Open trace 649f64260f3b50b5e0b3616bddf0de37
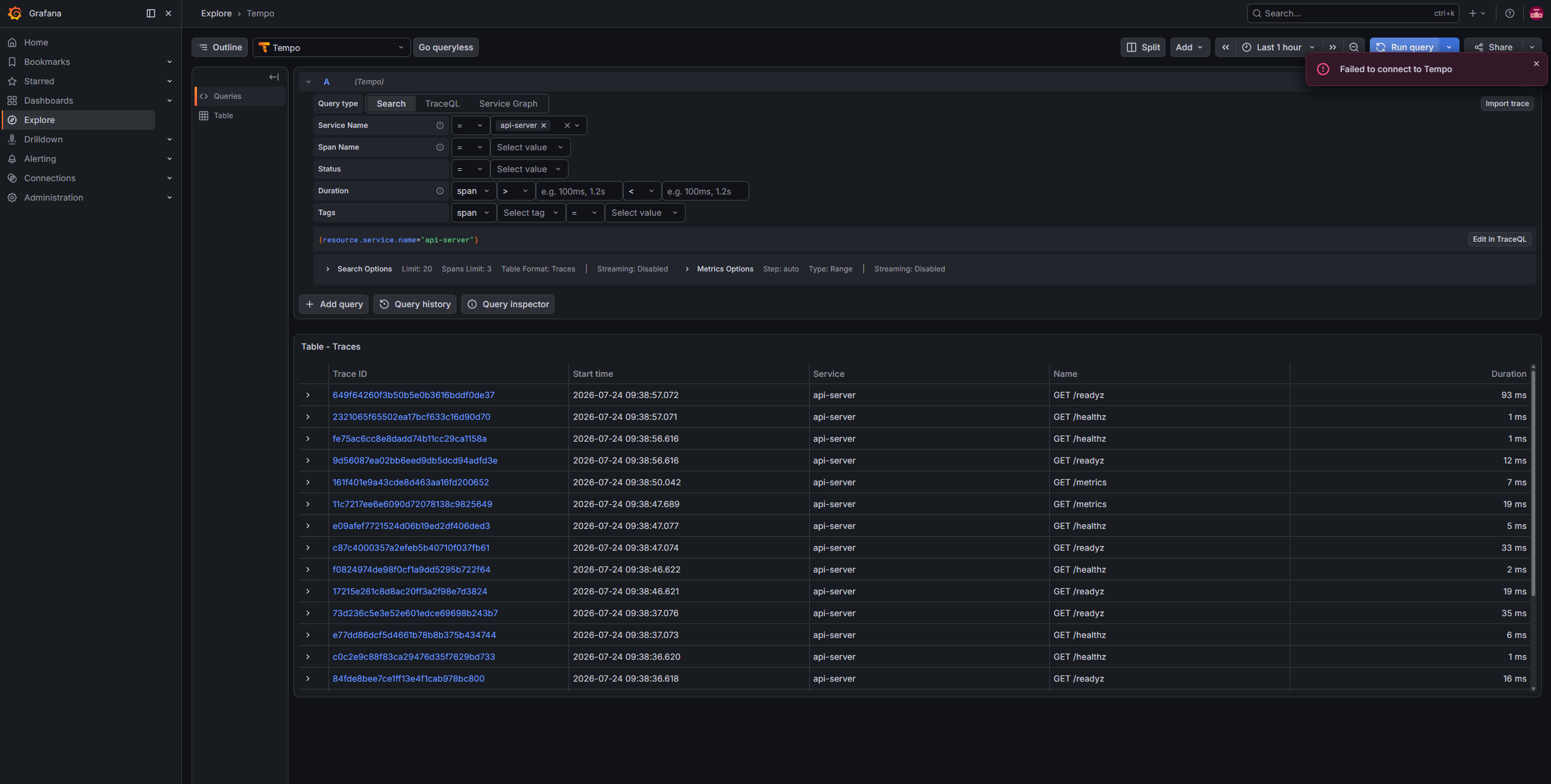 tap(413, 395)
